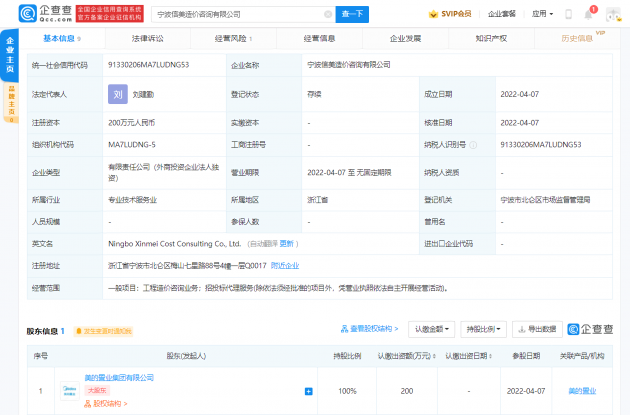The width and height of the screenshot is (630, 415).
Task: Click 导出数据 export button
Action: pyautogui.click(x=537, y=329)
